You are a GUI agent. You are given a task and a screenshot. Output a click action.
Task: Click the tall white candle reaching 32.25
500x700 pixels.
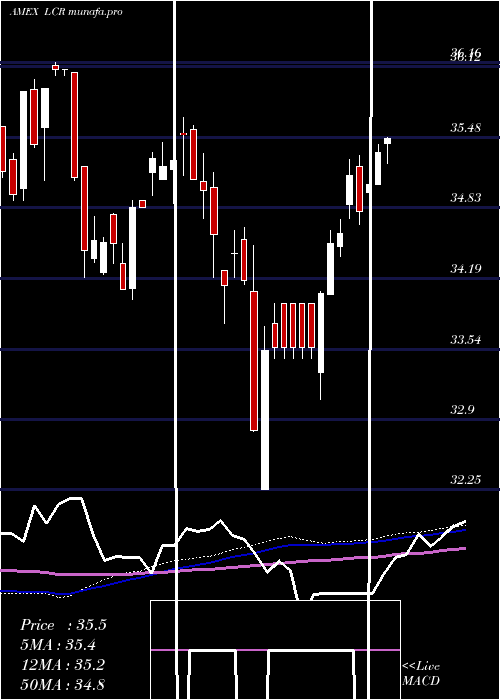click(x=265, y=420)
